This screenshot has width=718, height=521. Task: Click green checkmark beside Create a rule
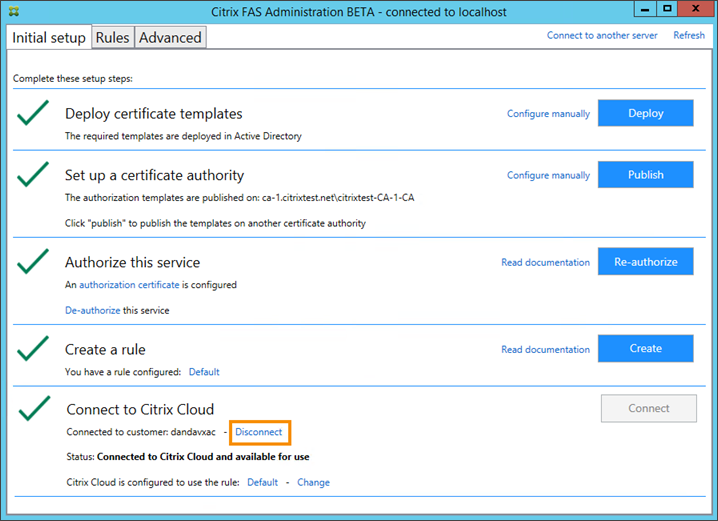pos(33,348)
